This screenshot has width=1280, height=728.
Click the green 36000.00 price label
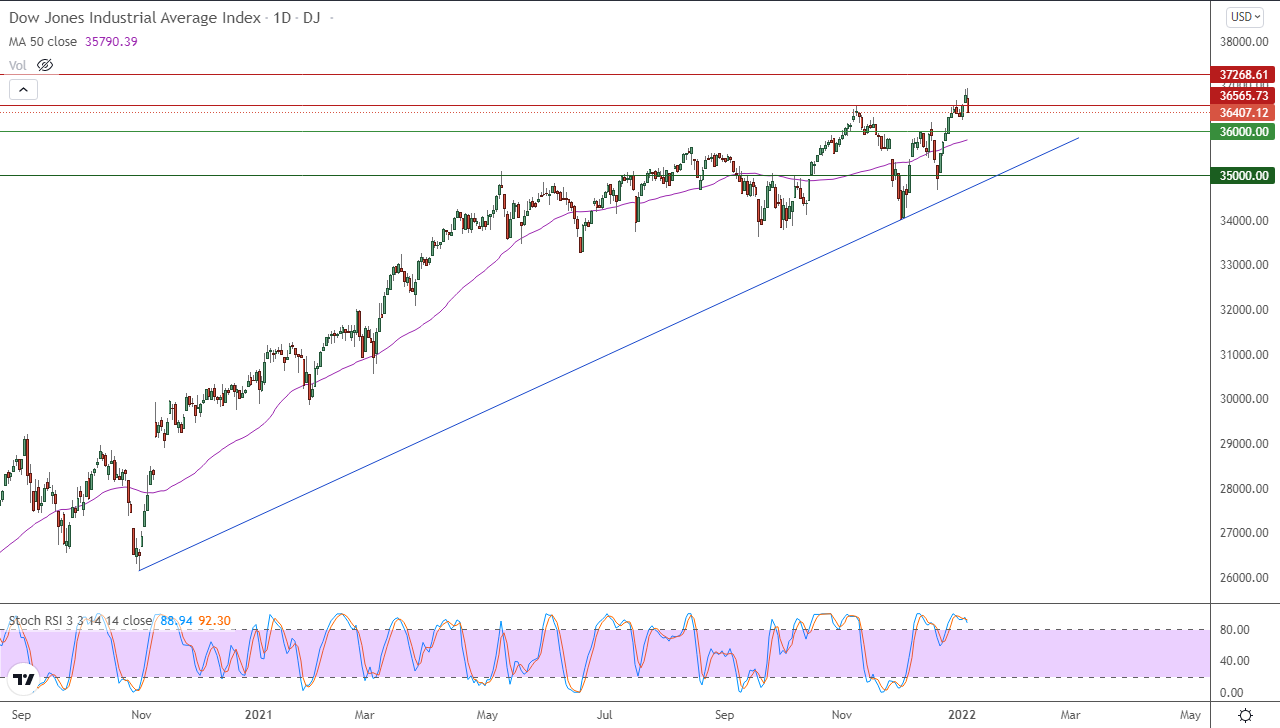coord(1242,131)
